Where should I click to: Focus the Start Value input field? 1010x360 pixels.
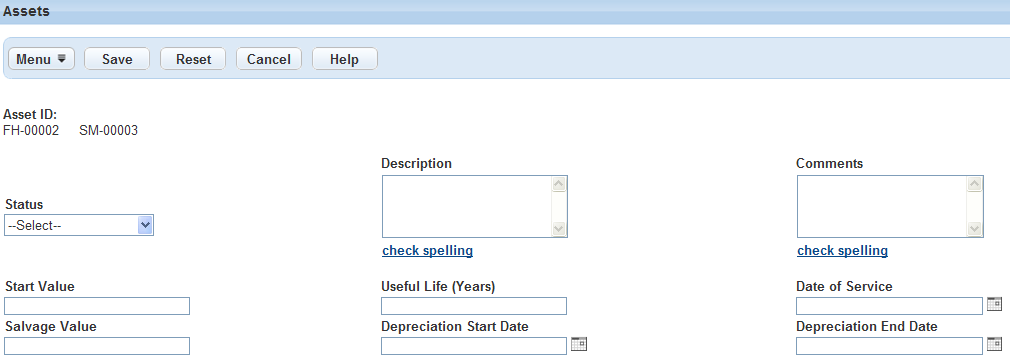coord(97,306)
